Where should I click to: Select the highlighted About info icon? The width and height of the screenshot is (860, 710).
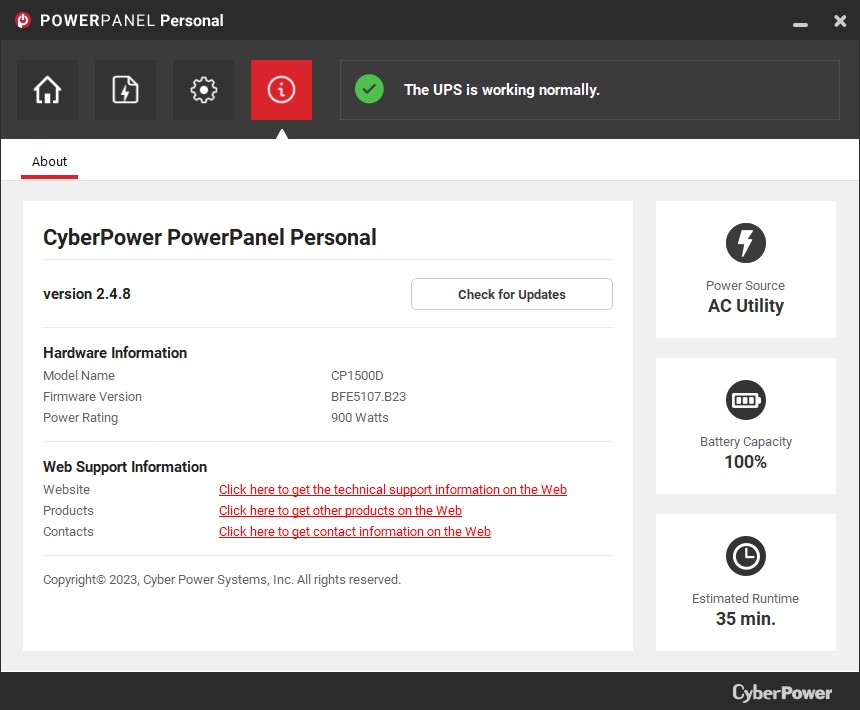tap(281, 89)
